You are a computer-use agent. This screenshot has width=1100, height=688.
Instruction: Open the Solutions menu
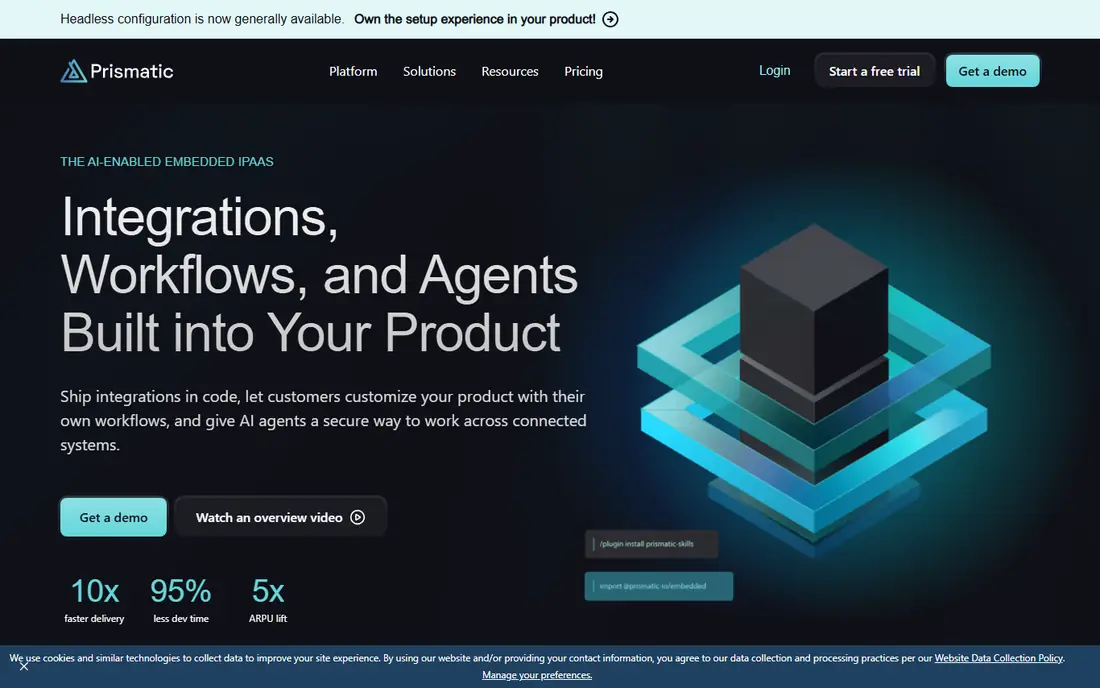429,72
